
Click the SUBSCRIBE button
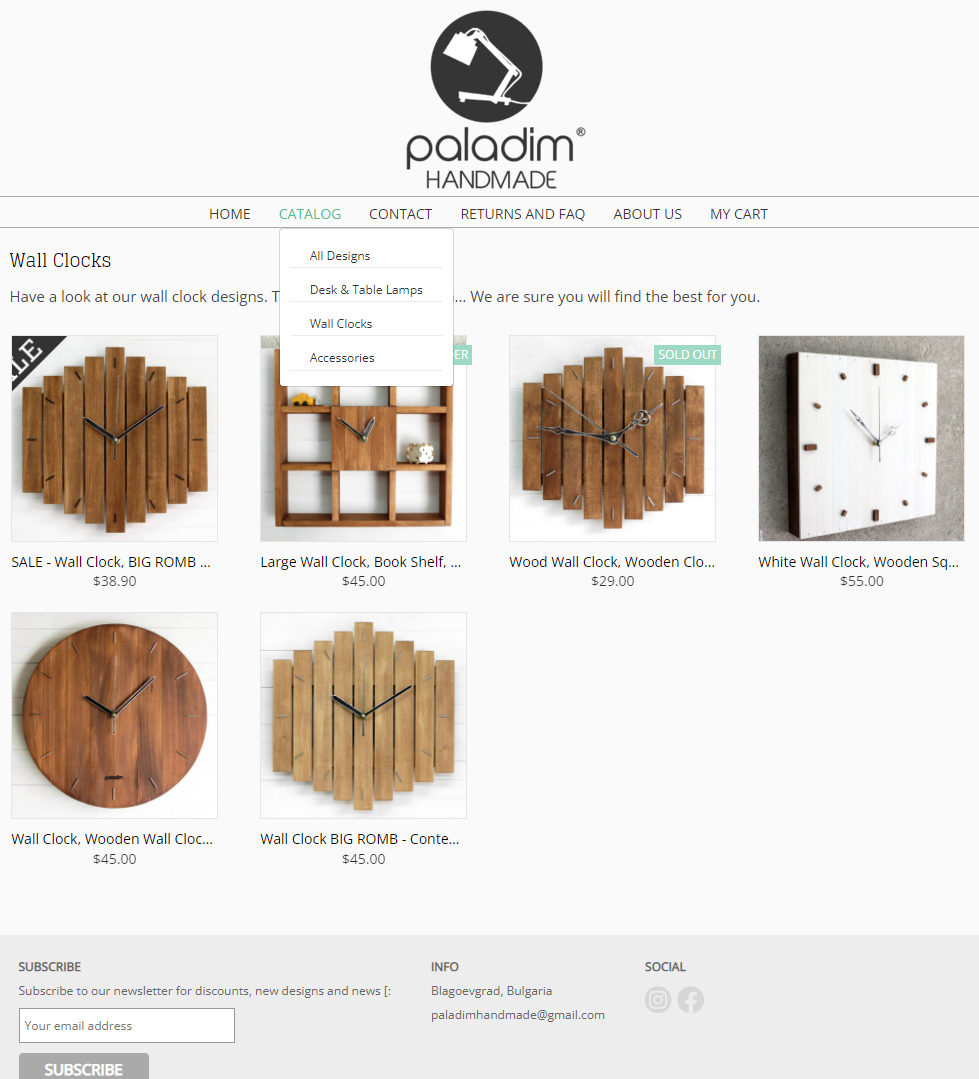(x=84, y=1068)
